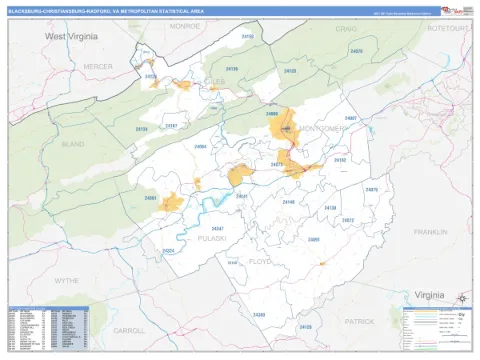Click the BLAND county label
Screen dimensions: 480x360
click(x=73, y=144)
